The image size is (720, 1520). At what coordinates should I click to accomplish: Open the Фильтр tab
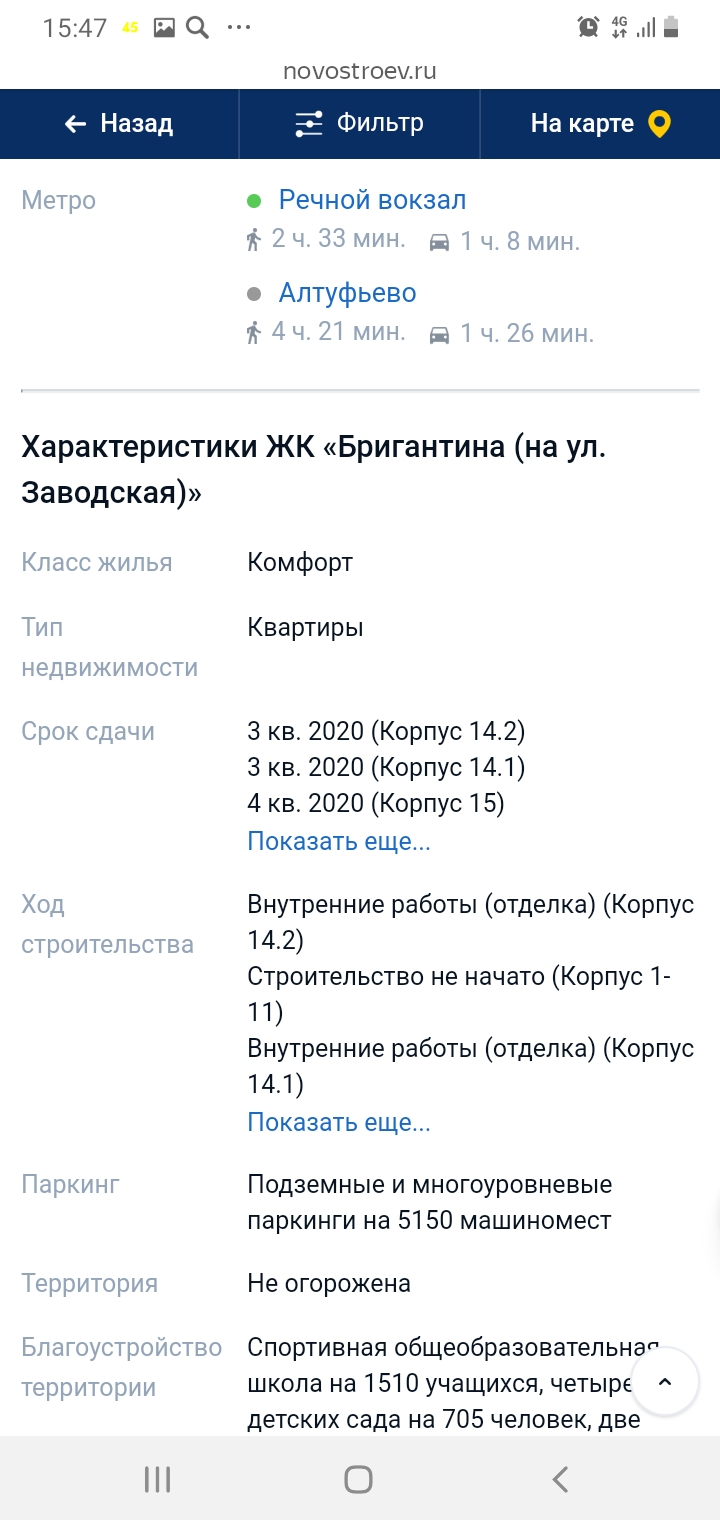pyautogui.click(x=360, y=124)
